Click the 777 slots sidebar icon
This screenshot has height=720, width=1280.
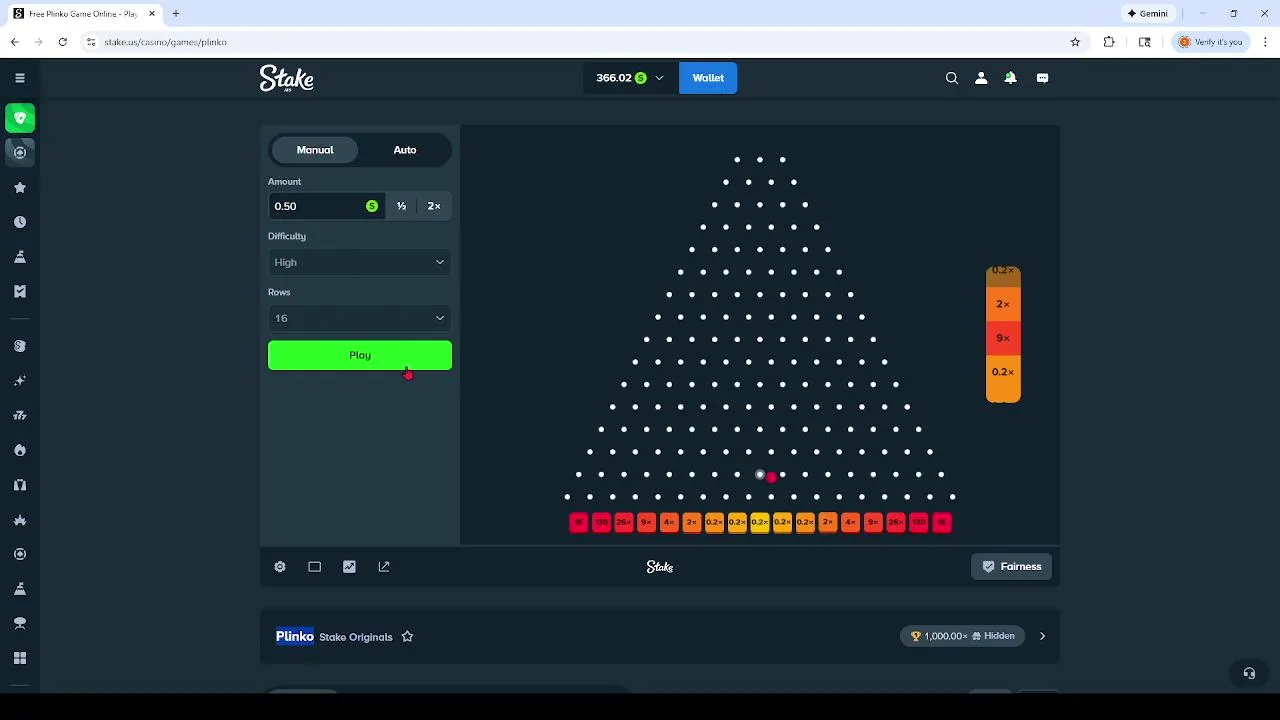point(20,415)
